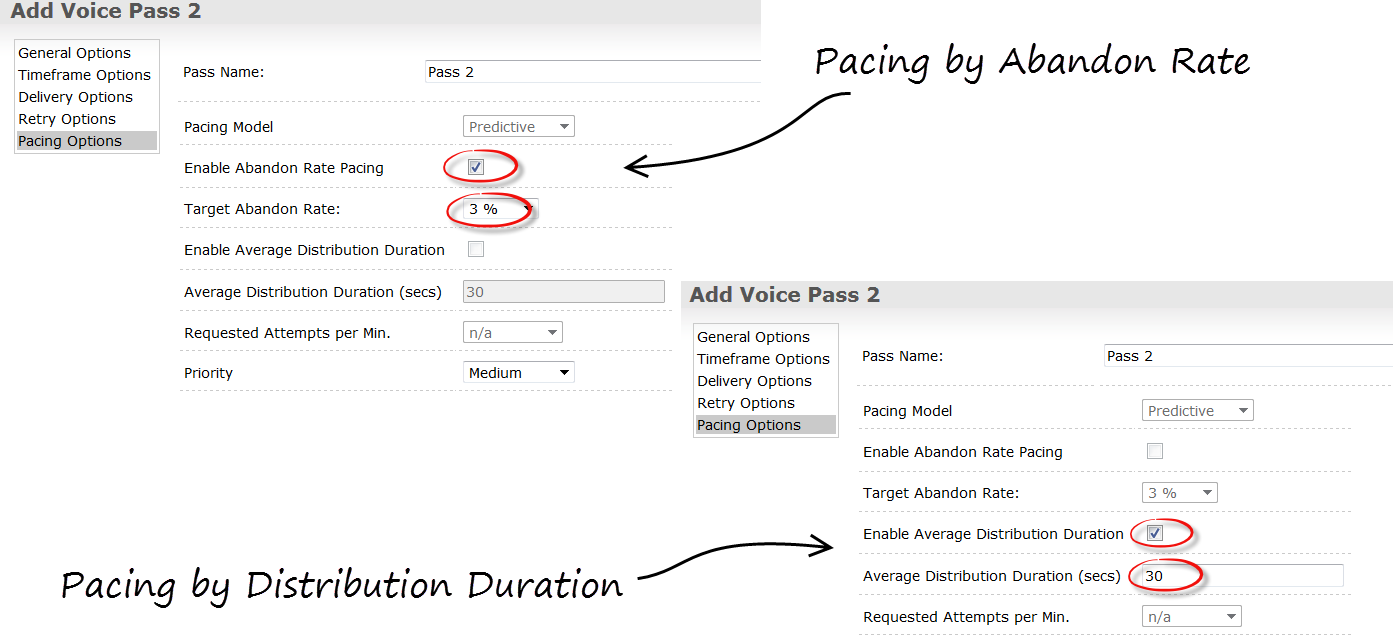Click the 'Priority' label
1393x643 pixels.
(x=208, y=373)
